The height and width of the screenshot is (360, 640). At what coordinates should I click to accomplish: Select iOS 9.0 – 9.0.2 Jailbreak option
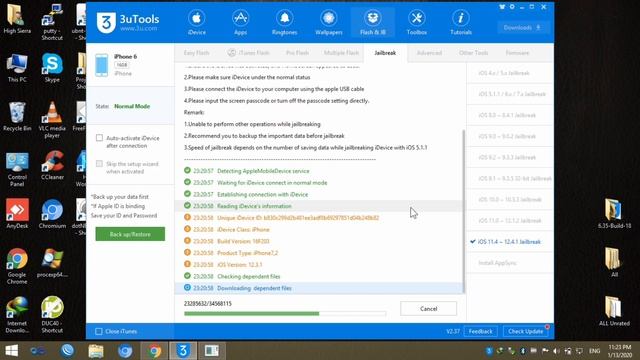click(510, 137)
